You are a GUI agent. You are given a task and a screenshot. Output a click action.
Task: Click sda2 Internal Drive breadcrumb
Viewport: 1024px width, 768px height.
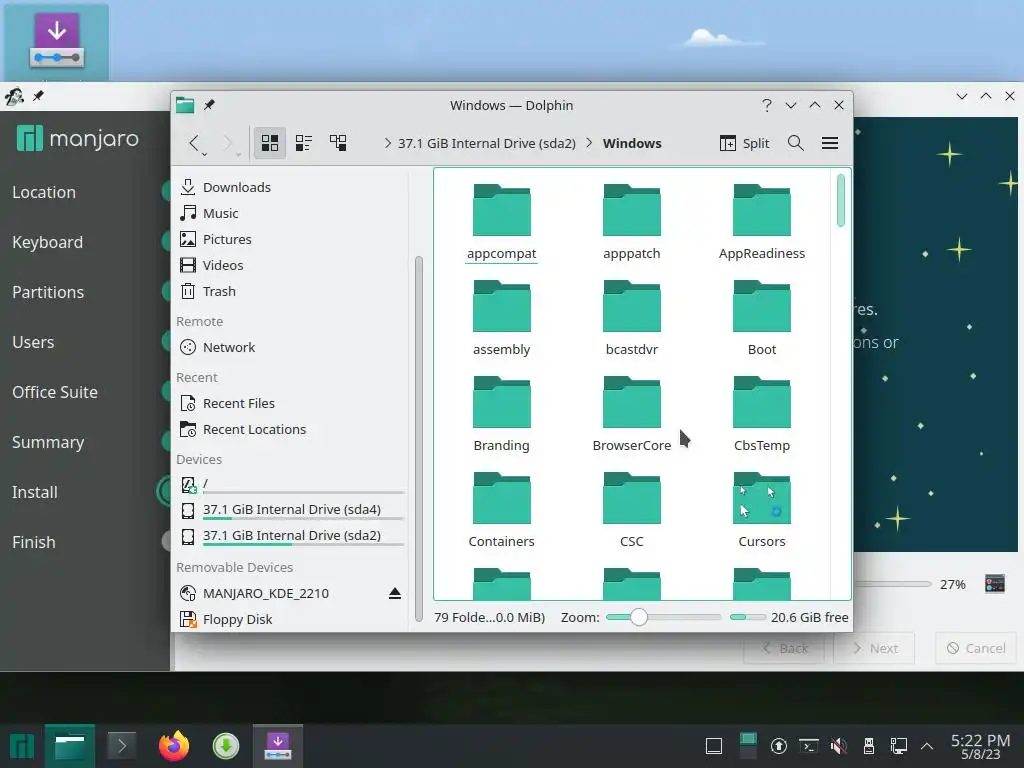pos(487,143)
